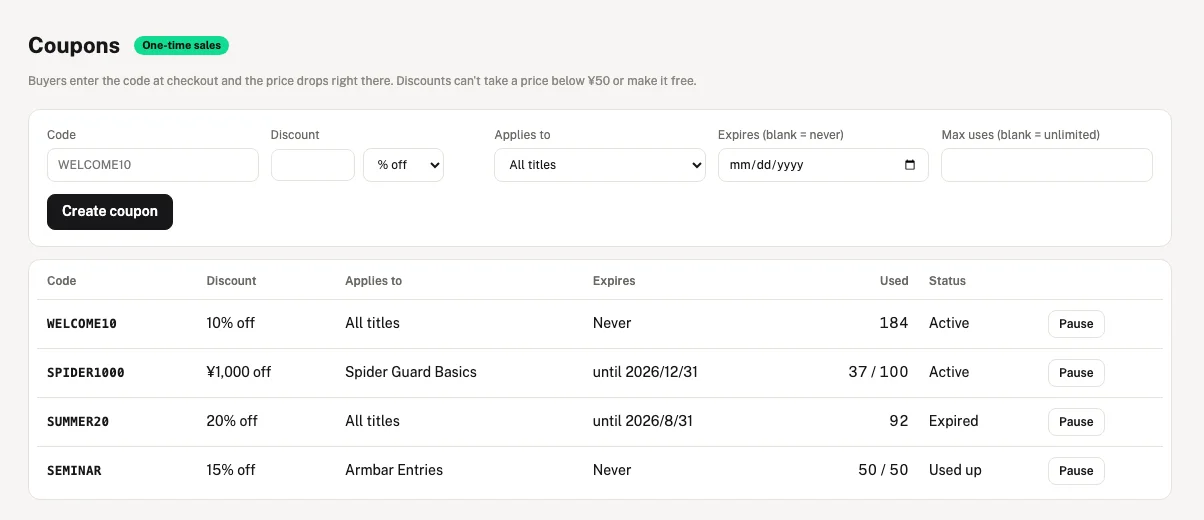Click the table's "Applies to" column header
This screenshot has width=1204, height=520.
coord(374,281)
